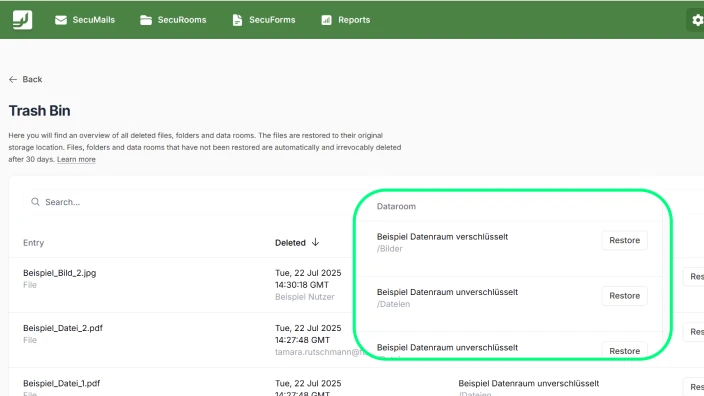The image size is (704, 396).
Task: Click the 14:30:18 GMT deletion time
Action: [x=302, y=285]
